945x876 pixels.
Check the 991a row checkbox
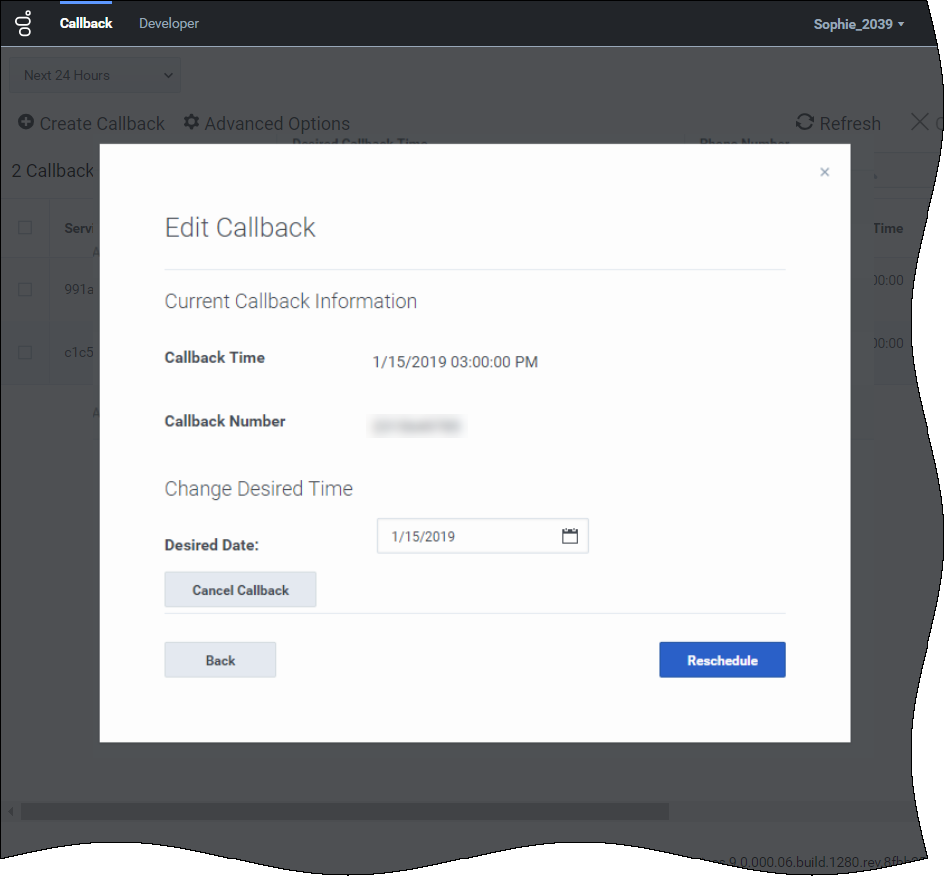coord(25,289)
